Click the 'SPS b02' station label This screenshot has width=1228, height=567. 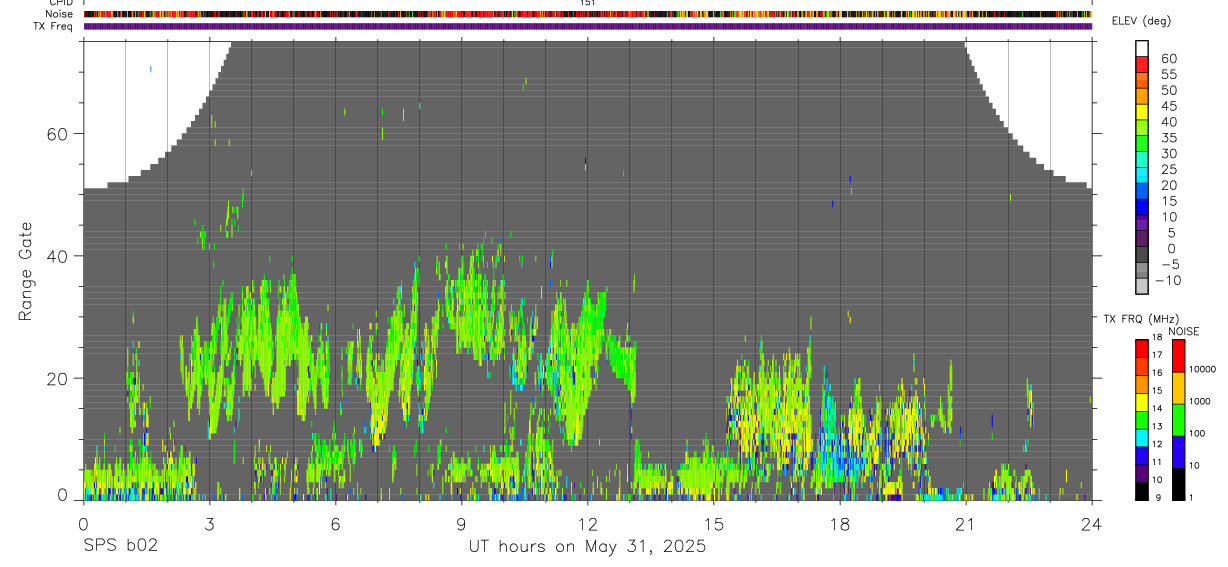click(119, 547)
